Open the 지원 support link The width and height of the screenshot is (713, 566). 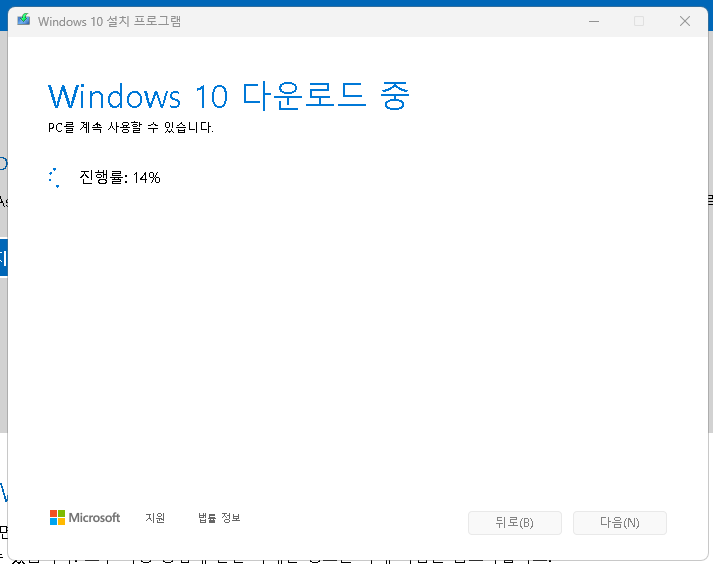coord(155,518)
